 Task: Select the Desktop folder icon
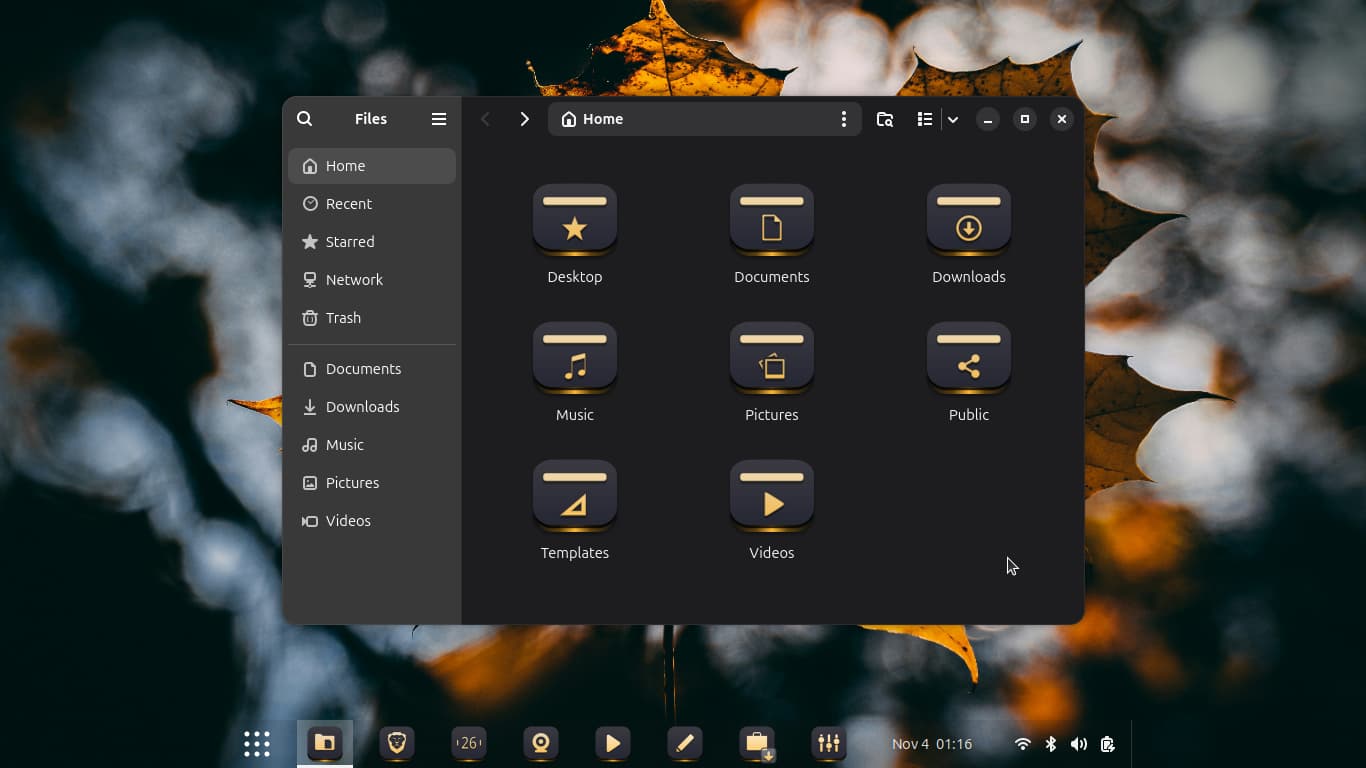[574, 220]
